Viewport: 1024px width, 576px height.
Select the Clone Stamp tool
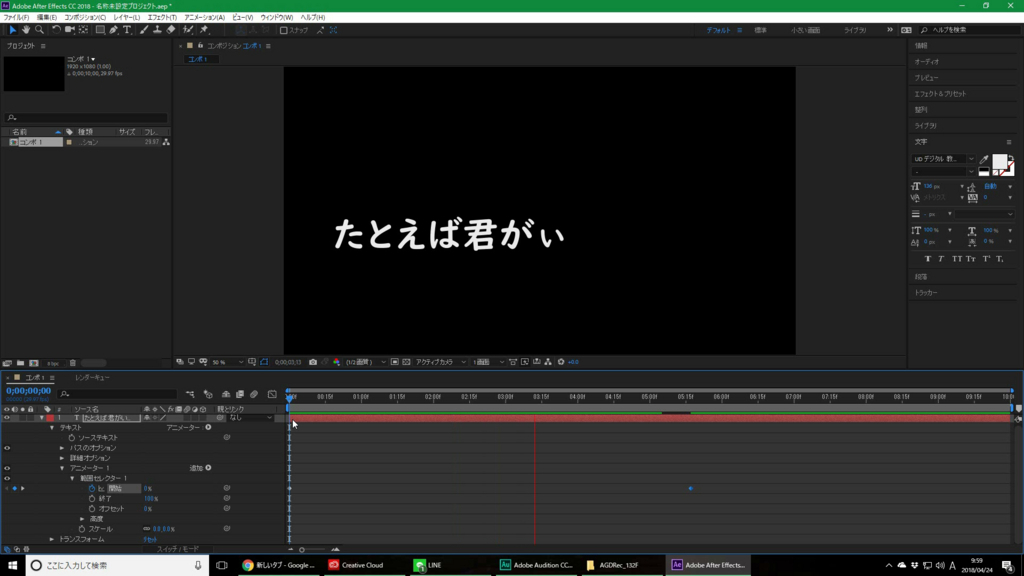click(x=157, y=30)
